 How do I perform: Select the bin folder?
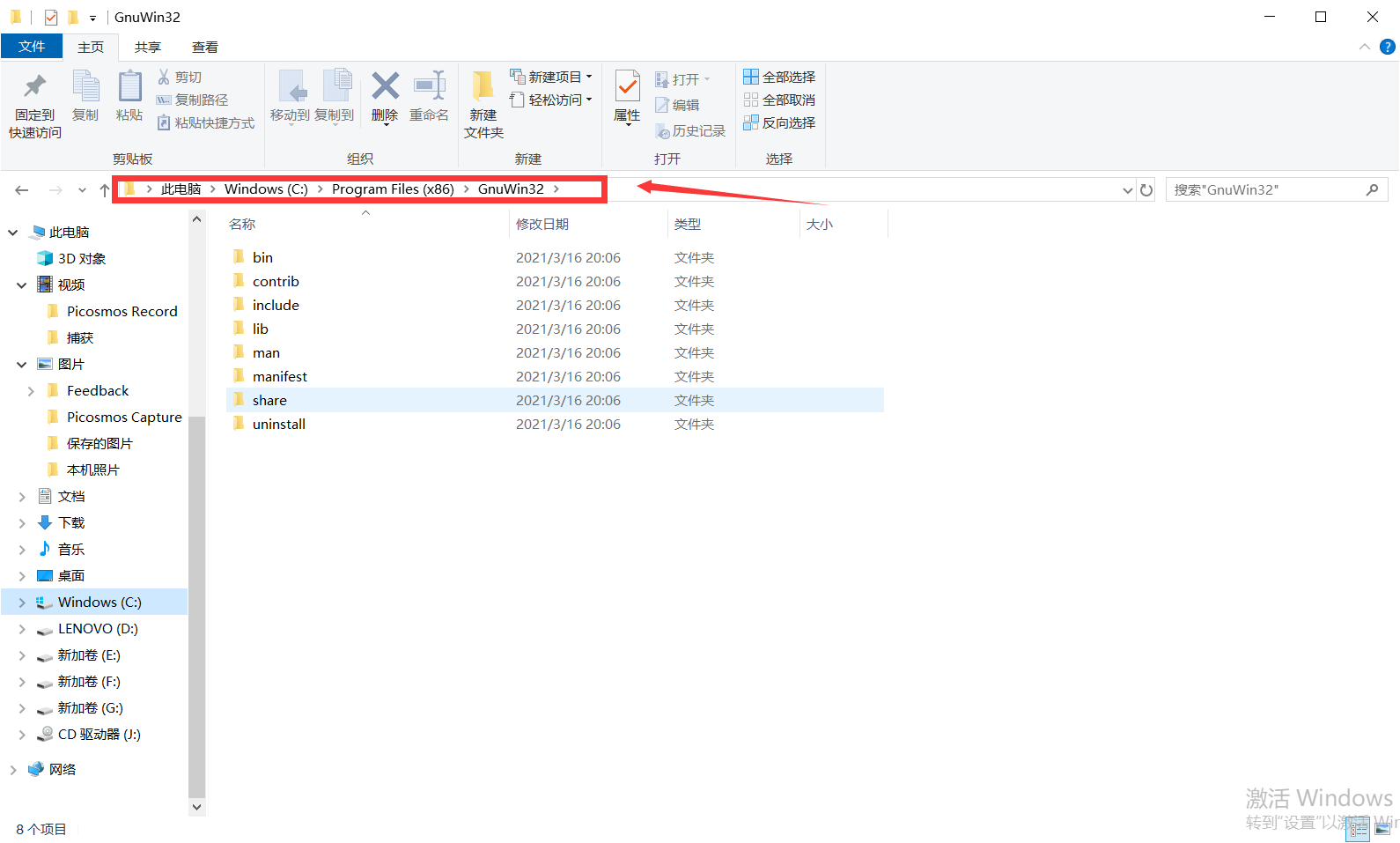click(x=555, y=258)
